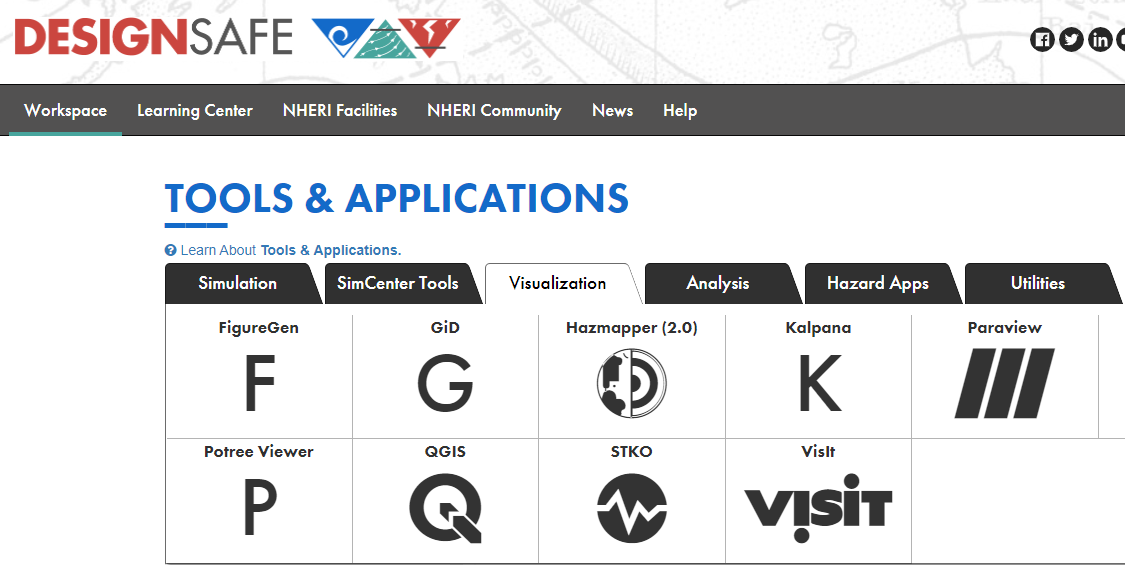
Task: Select the Kalpana K icon
Action: tap(819, 383)
